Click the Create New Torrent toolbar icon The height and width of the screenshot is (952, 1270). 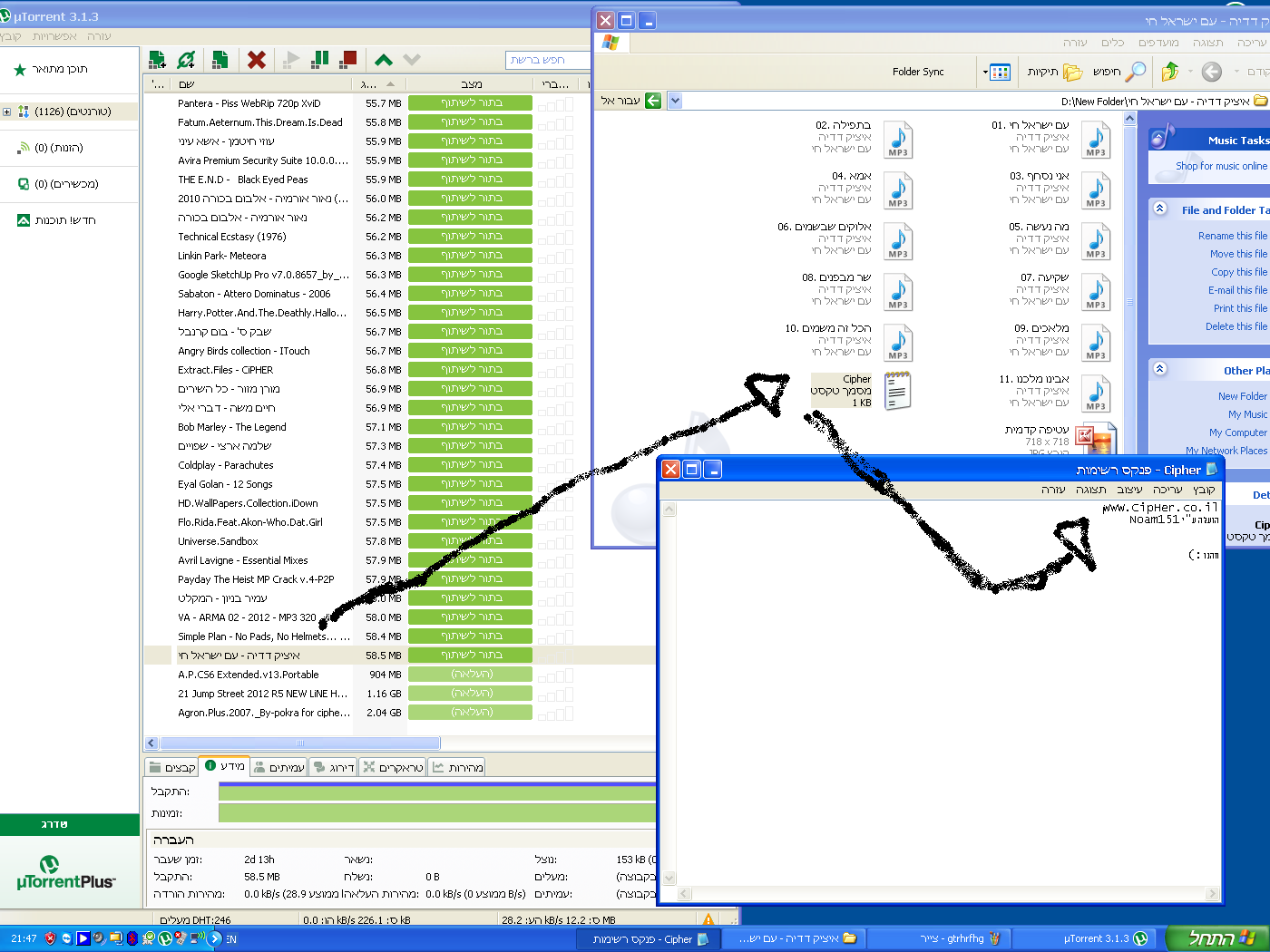[220, 60]
